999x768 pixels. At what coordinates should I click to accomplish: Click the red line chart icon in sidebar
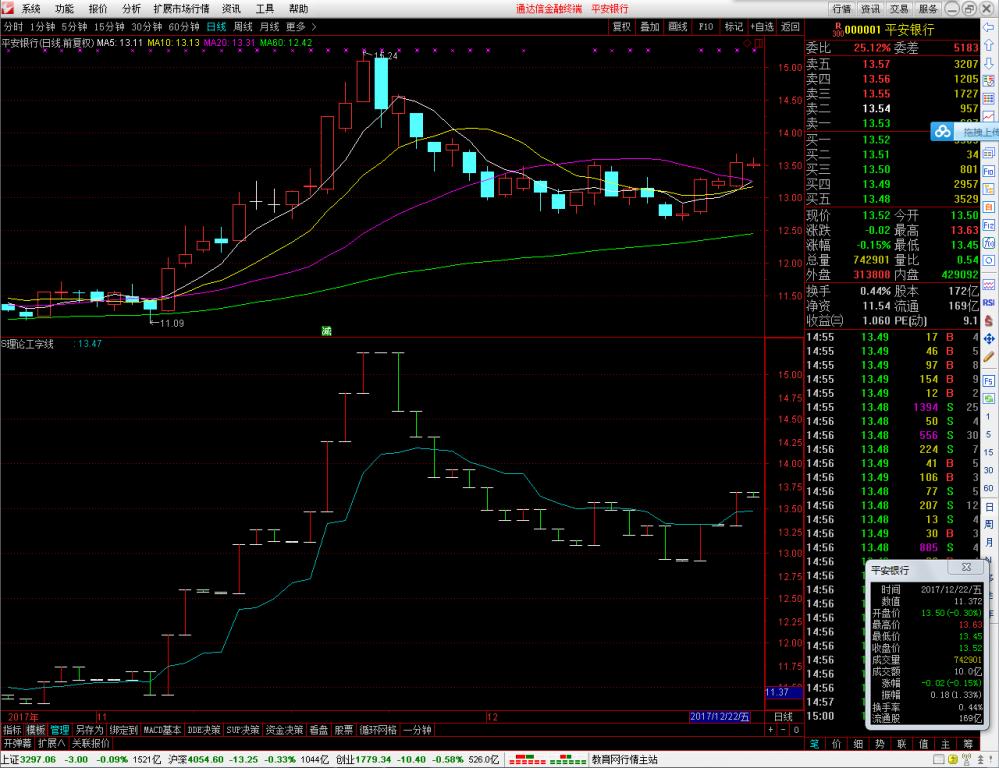pos(989,117)
